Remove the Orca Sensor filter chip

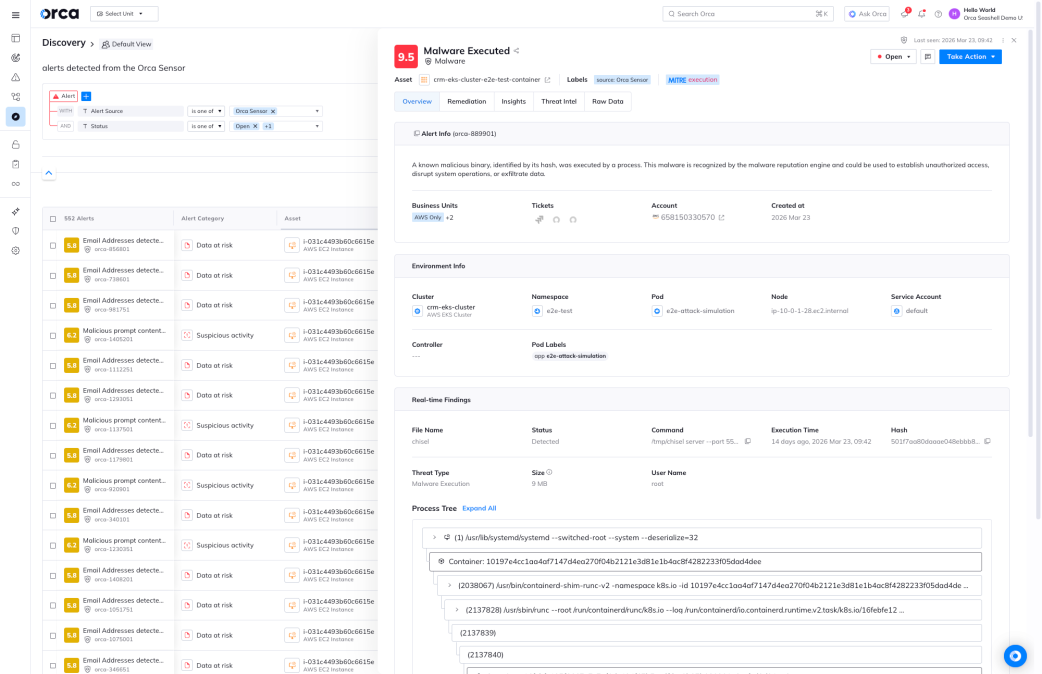click(272, 111)
